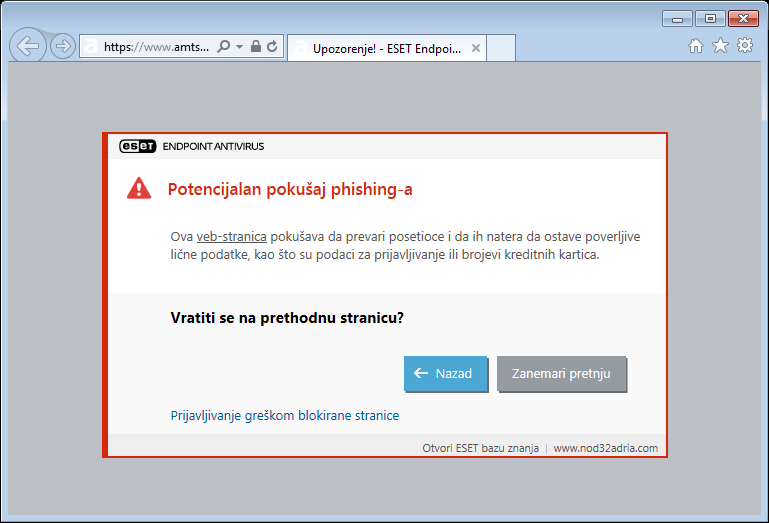This screenshot has width=769, height=523.
Task: Open the Favorites star icon
Action: pos(720,45)
